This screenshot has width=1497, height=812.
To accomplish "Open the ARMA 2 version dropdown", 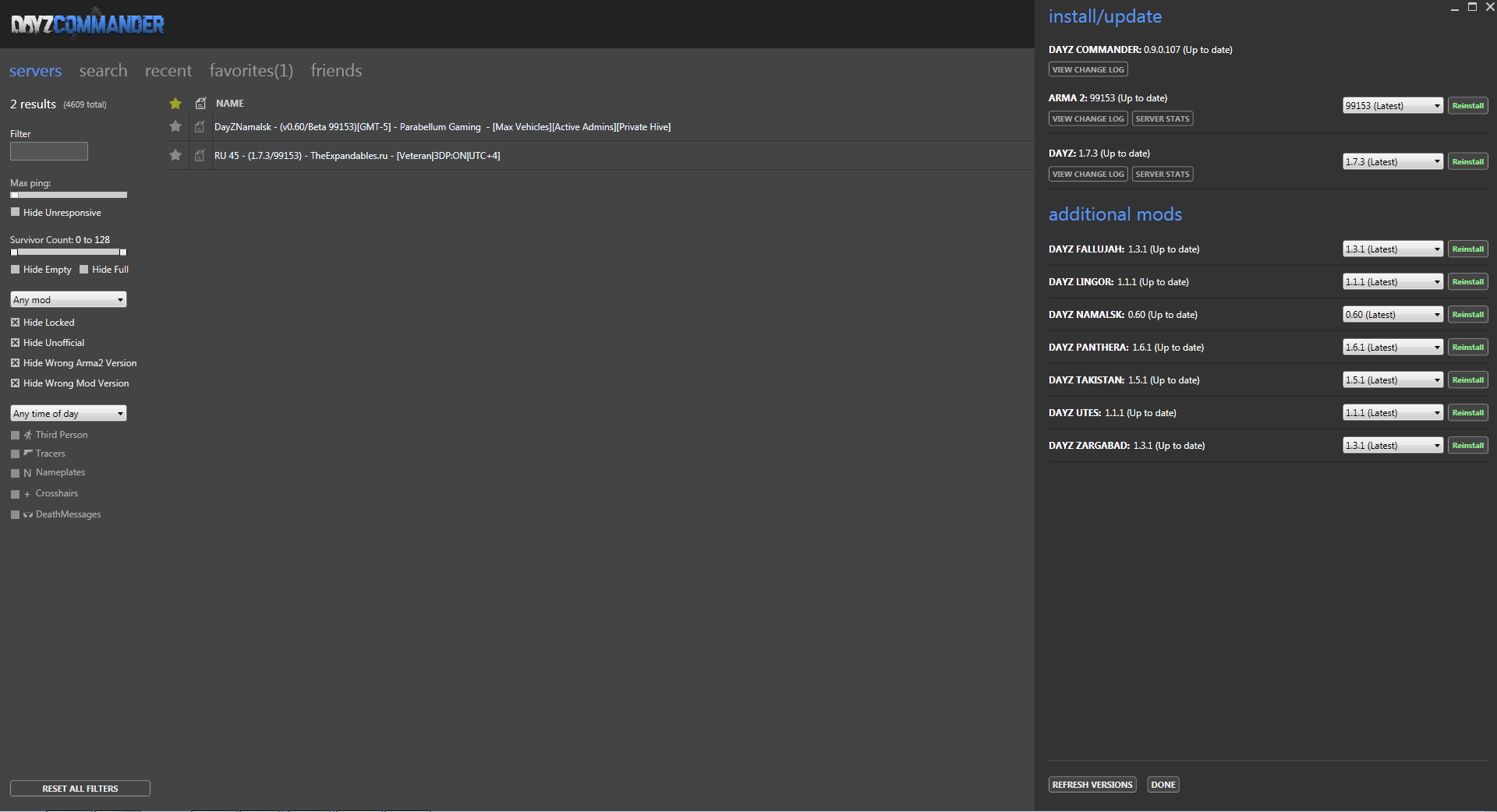I will (x=1393, y=105).
